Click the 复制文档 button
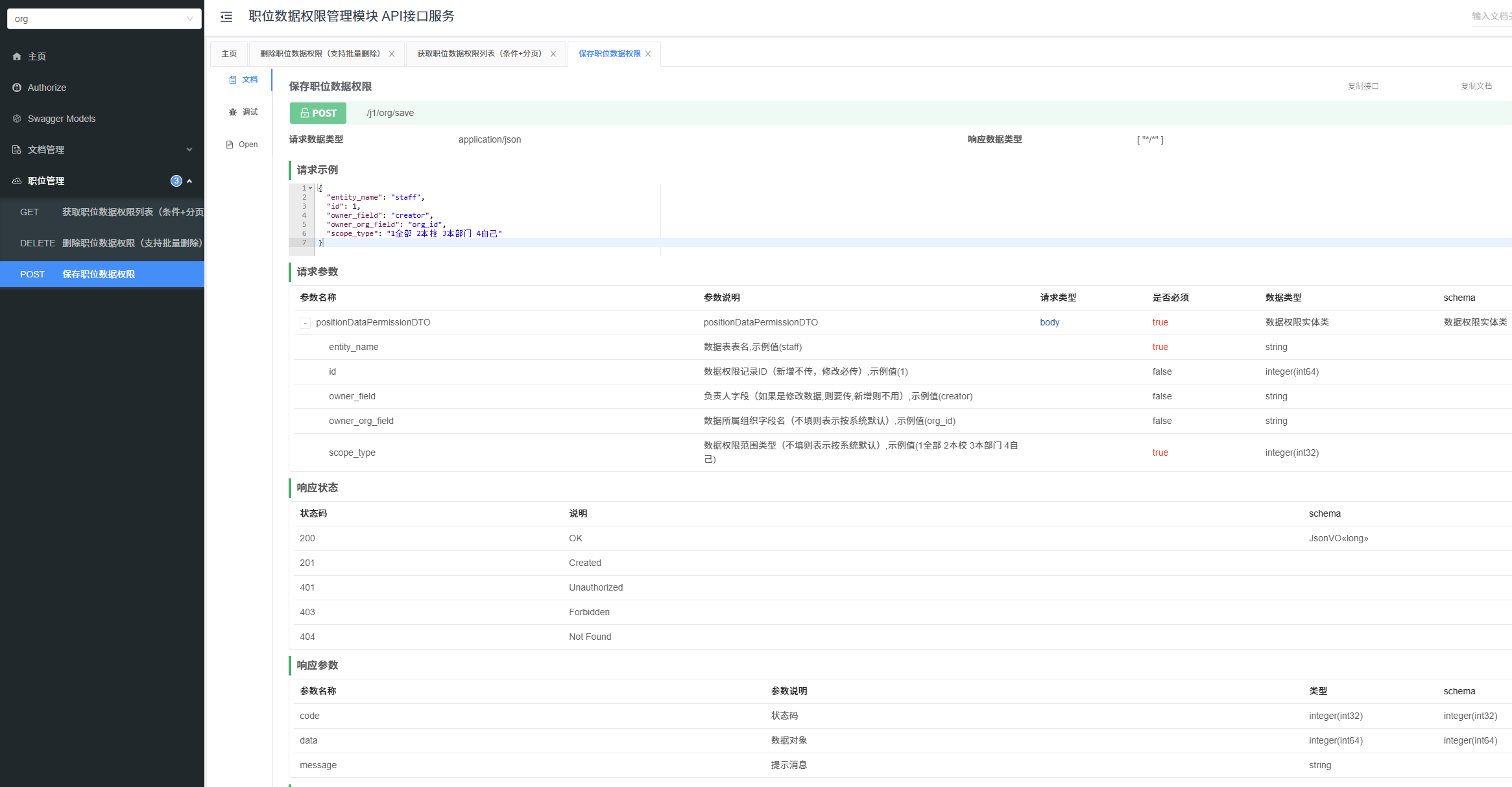The height and width of the screenshot is (787, 1512). coord(1476,86)
